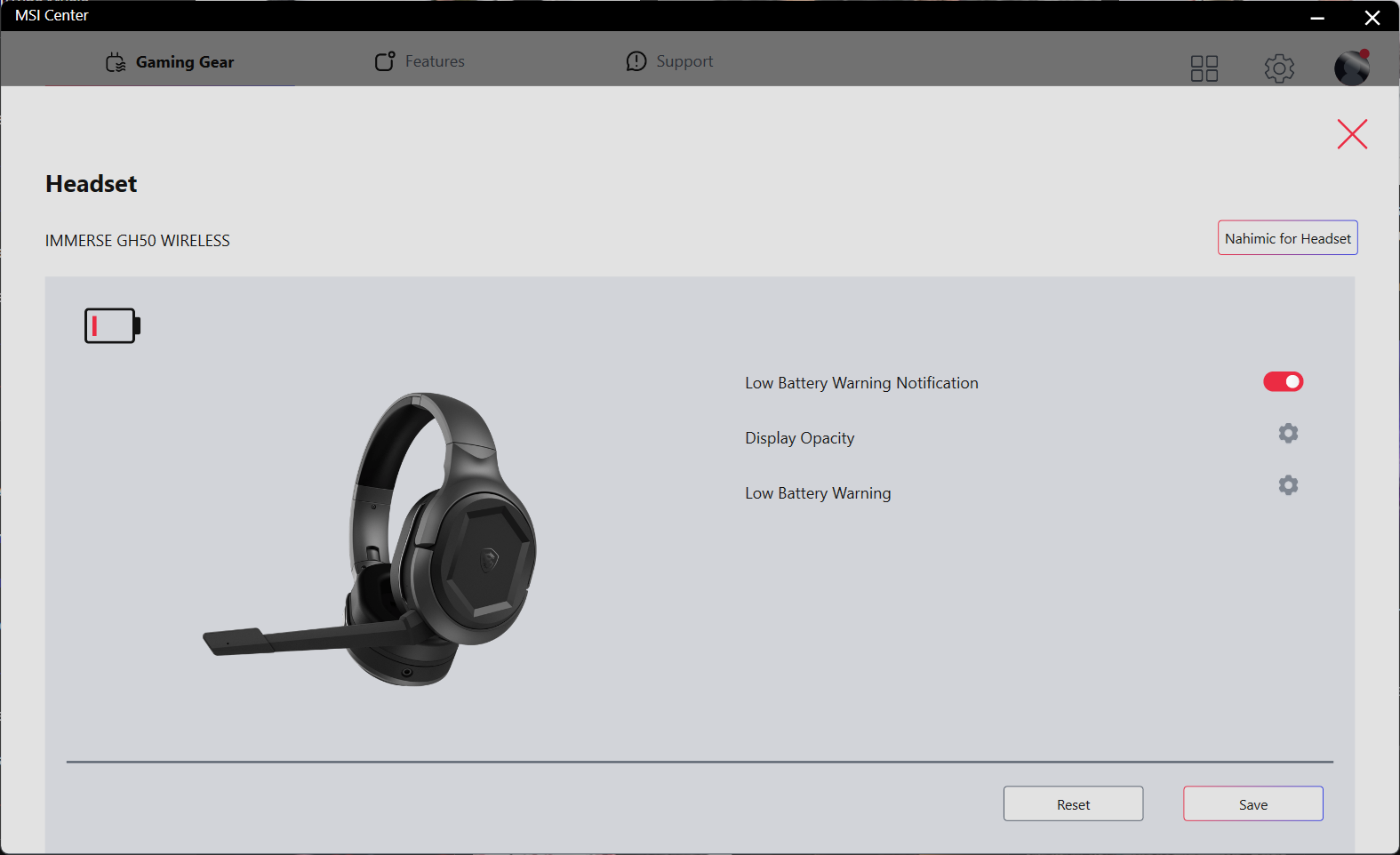Close the MSI Center window
This screenshot has height=855, width=1400.
[x=1372, y=17]
